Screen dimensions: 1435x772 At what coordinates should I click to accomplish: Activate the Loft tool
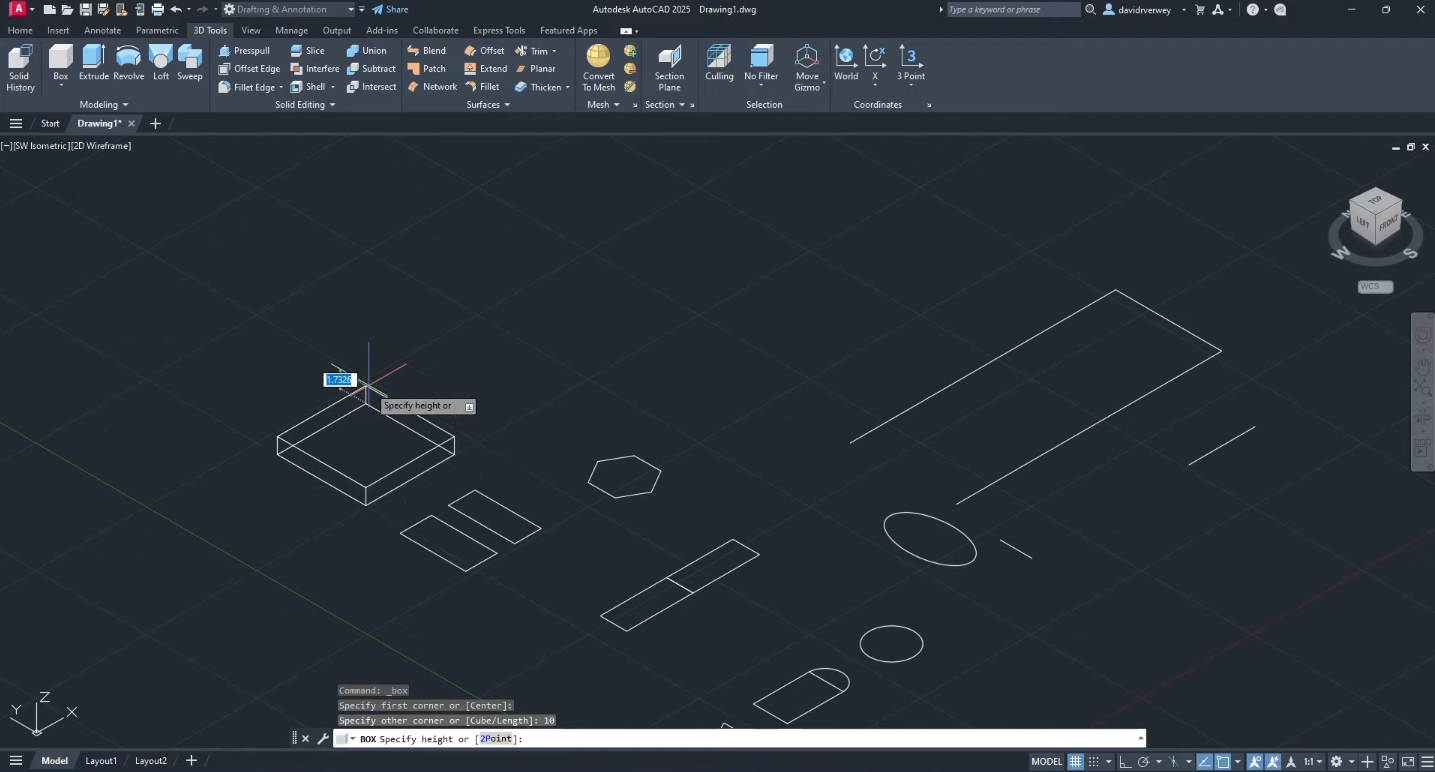tap(161, 62)
